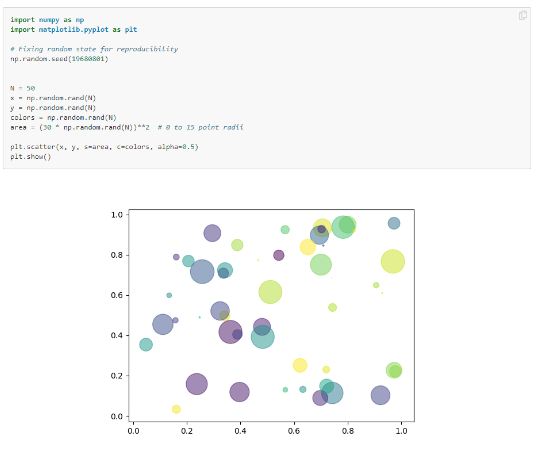Click the 'import numpy as np' line
This screenshot has height=453, width=540.
tap(47, 20)
